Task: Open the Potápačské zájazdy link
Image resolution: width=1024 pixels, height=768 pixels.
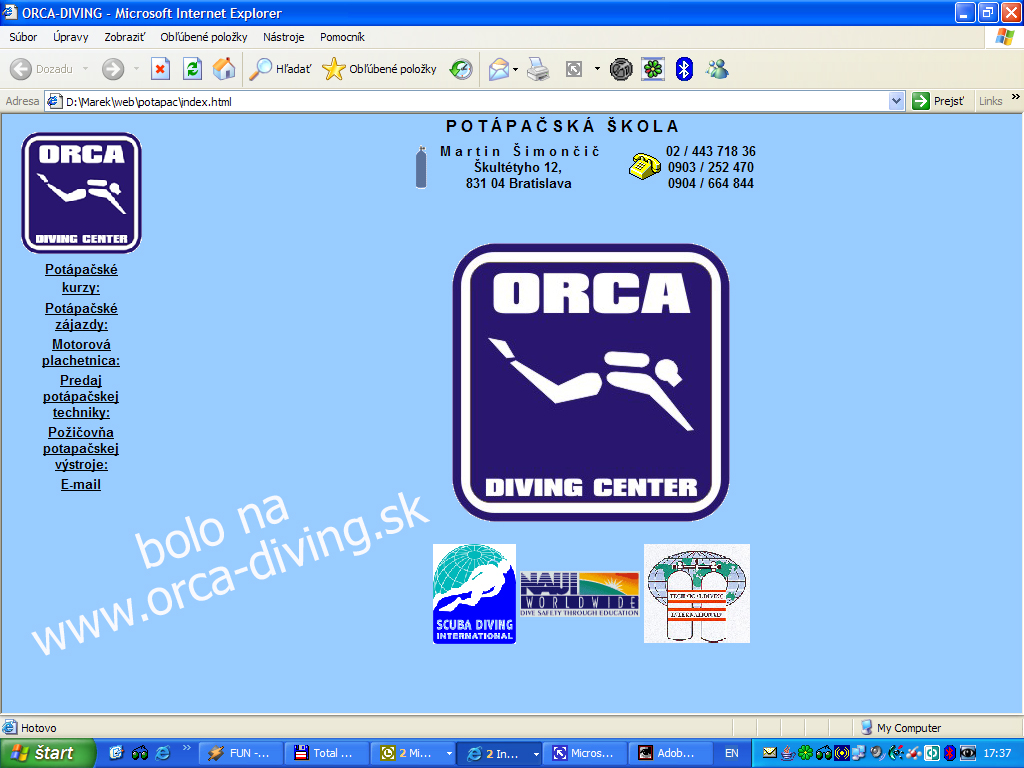Action: (81, 316)
